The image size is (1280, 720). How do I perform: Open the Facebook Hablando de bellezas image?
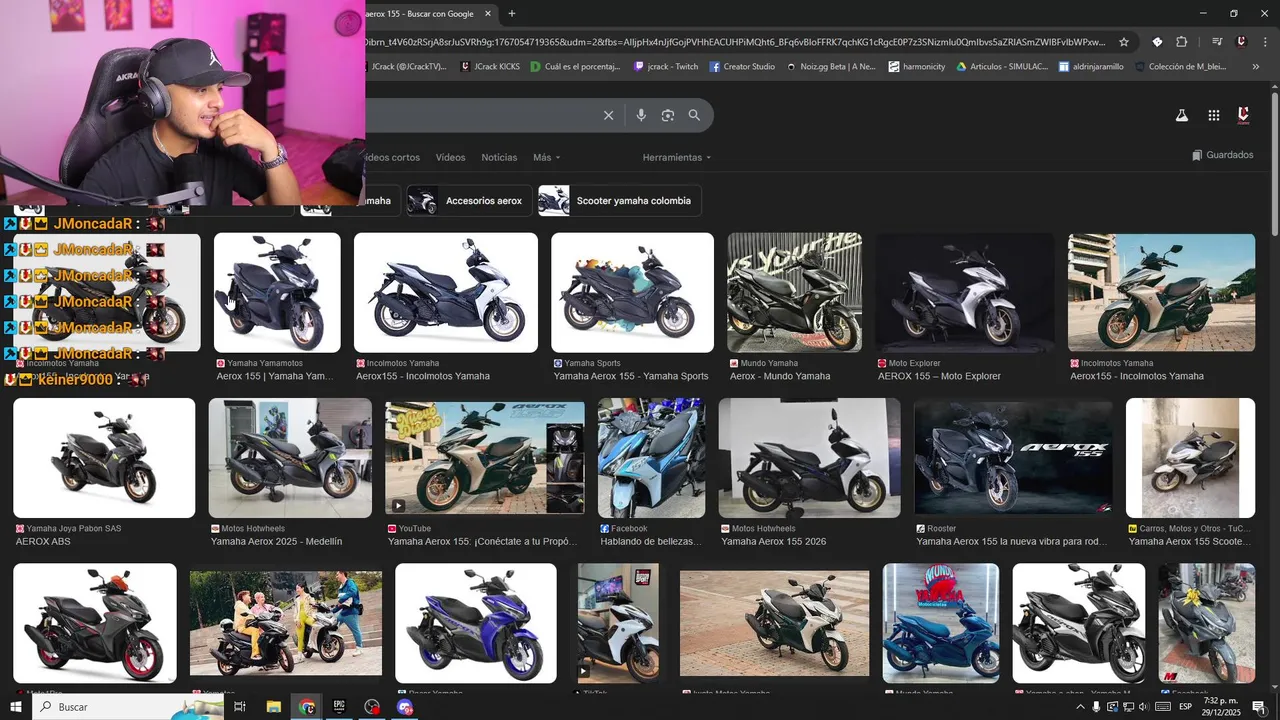pos(651,458)
